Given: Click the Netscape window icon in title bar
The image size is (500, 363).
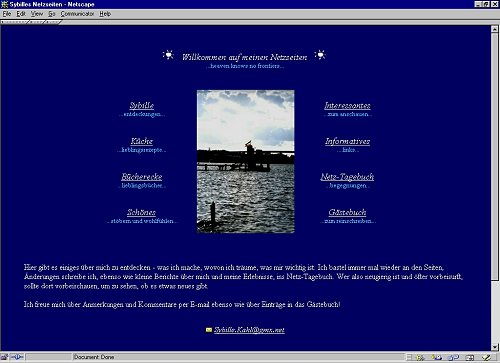Looking at the screenshot, I should tap(4, 4).
